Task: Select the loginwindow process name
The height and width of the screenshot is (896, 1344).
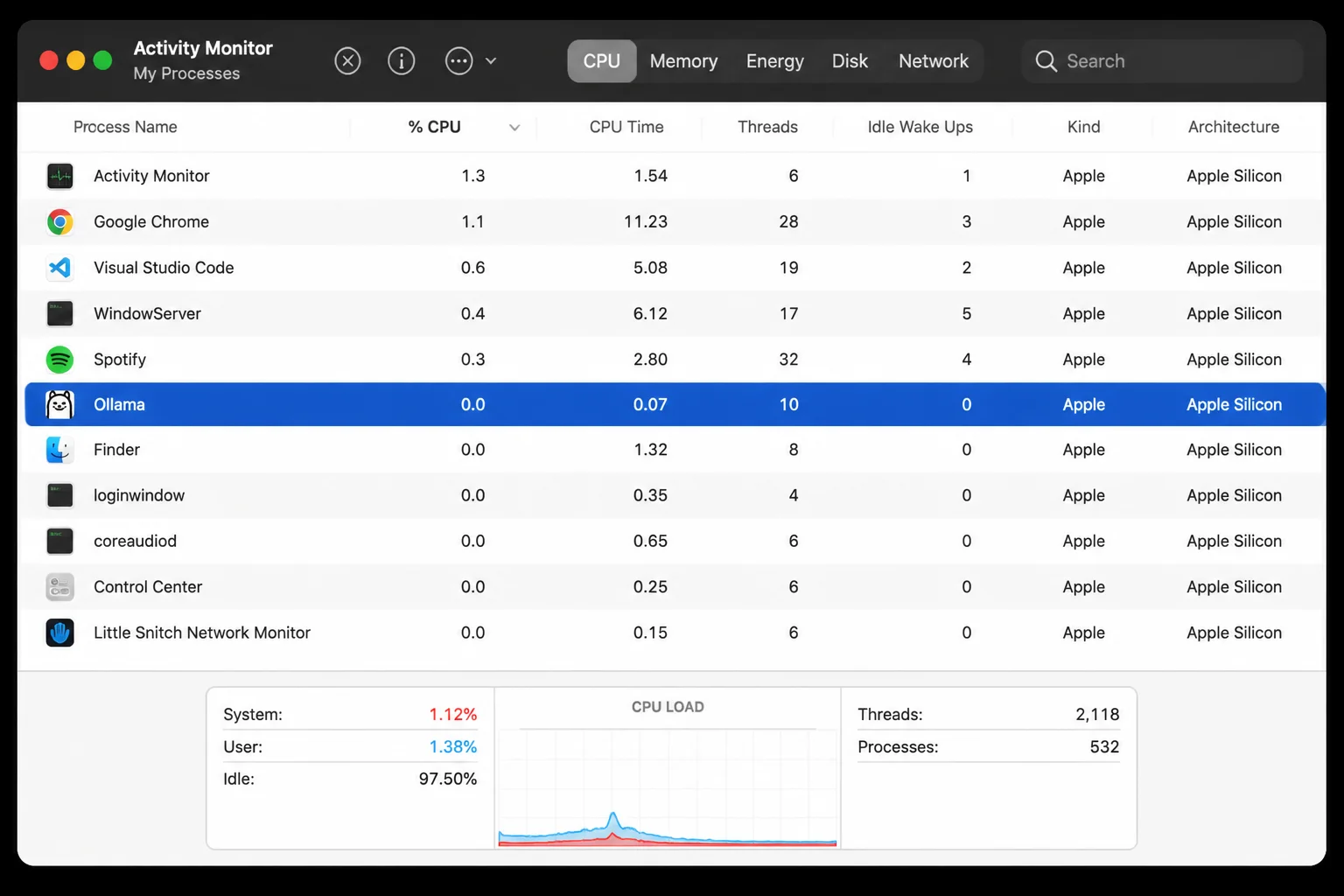Action: tap(139, 495)
